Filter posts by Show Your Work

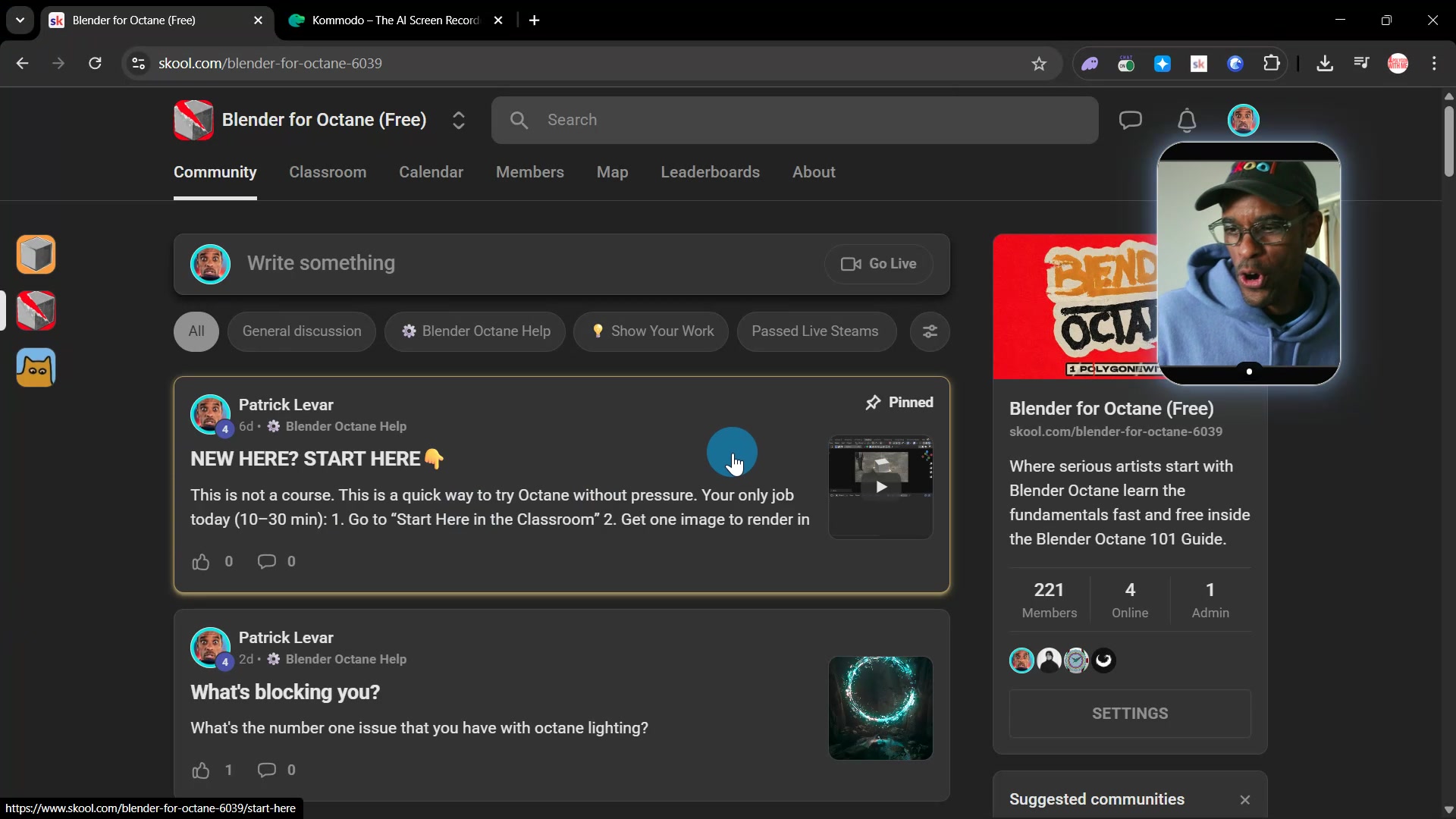(x=651, y=331)
